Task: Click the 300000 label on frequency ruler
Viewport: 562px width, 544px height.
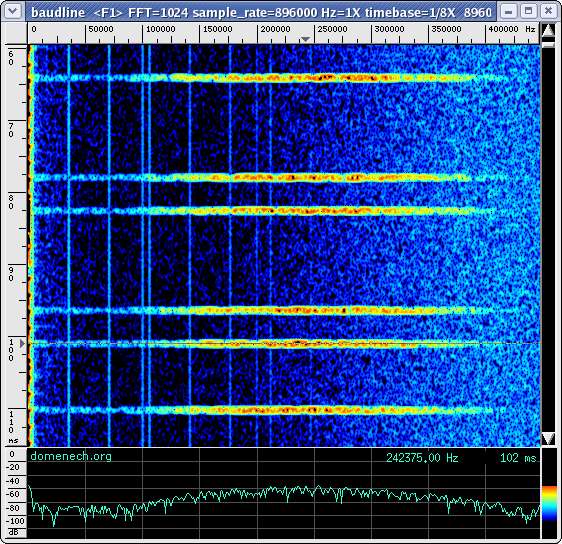Action: [390, 29]
